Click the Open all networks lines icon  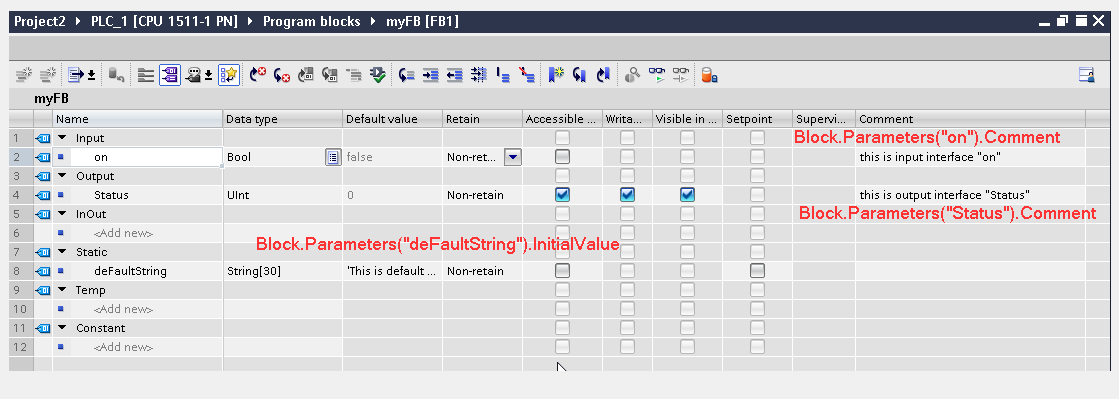[x=146, y=74]
